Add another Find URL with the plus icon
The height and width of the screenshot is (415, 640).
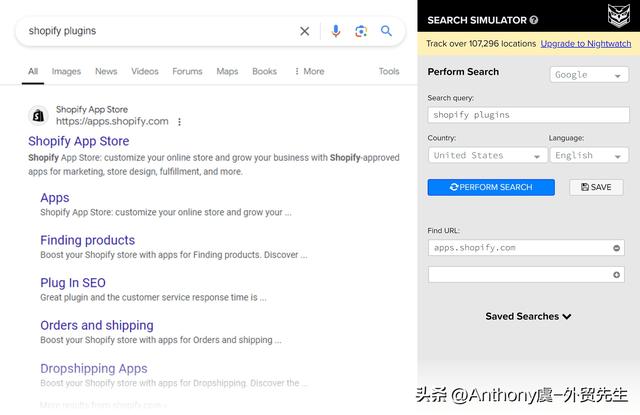click(616, 275)
